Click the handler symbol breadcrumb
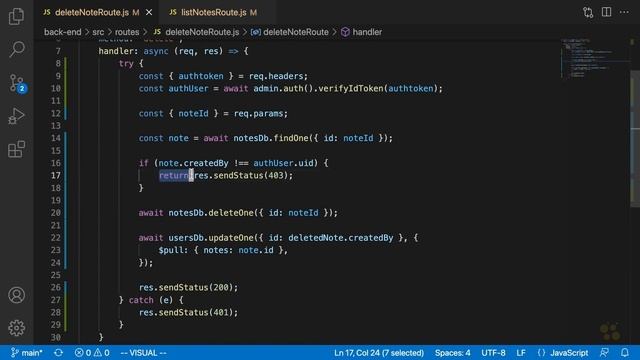 coord(362,32)
